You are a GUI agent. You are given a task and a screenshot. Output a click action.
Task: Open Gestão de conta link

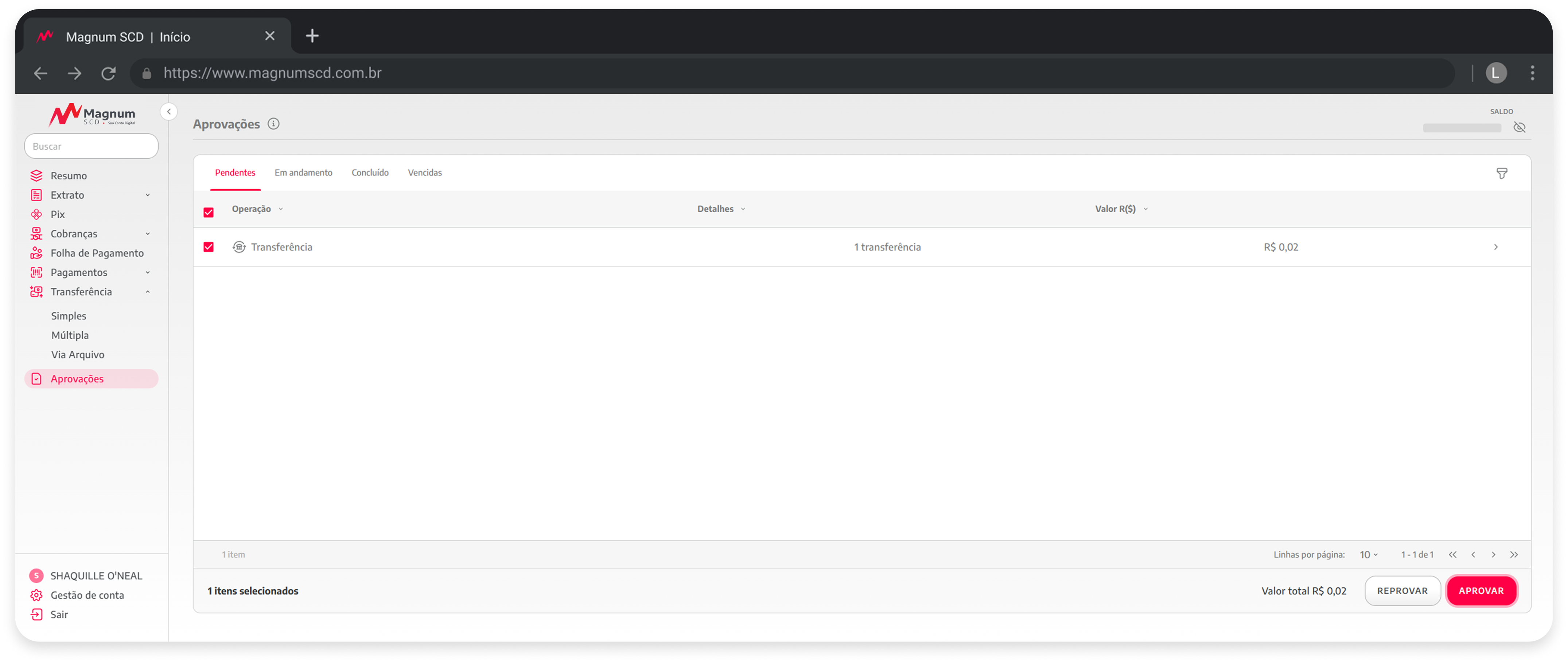pos(87,596)
